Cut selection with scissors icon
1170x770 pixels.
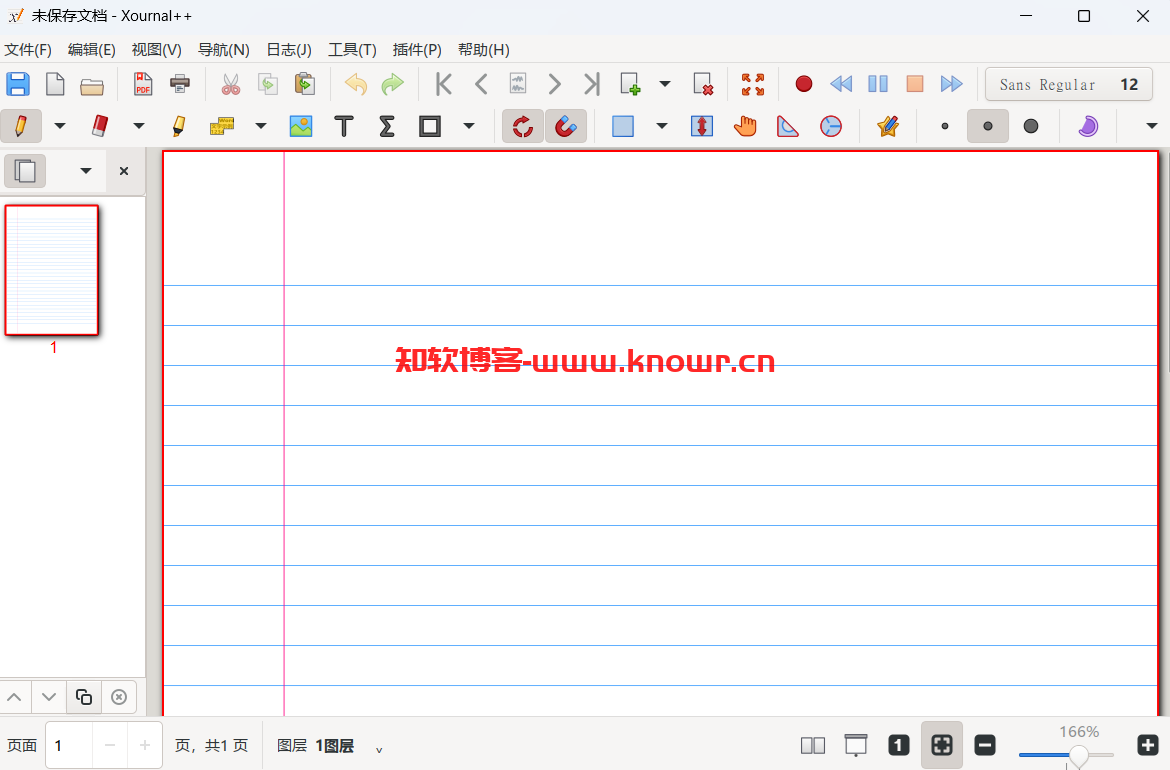pos(231,84)
